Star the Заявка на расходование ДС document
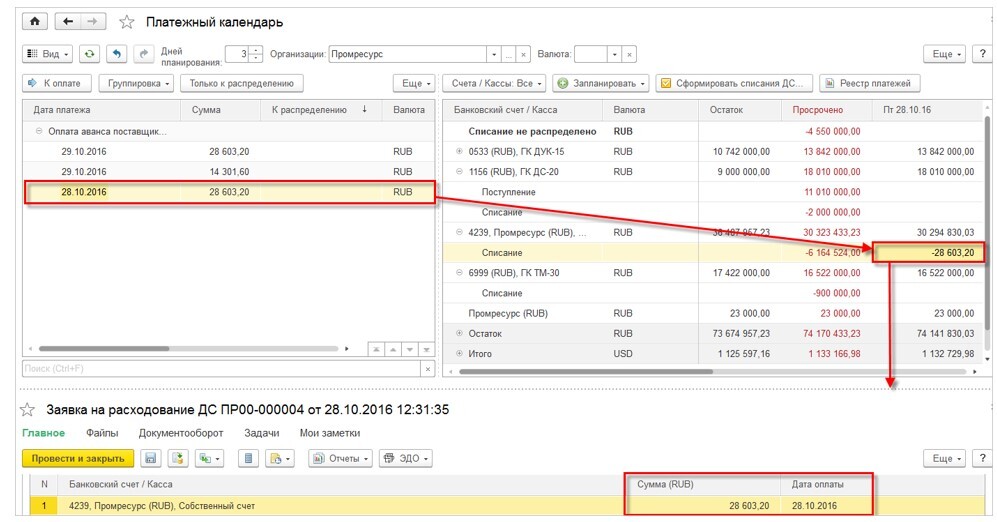The width and height of the screenshot is (997, 522). [27, 409]
